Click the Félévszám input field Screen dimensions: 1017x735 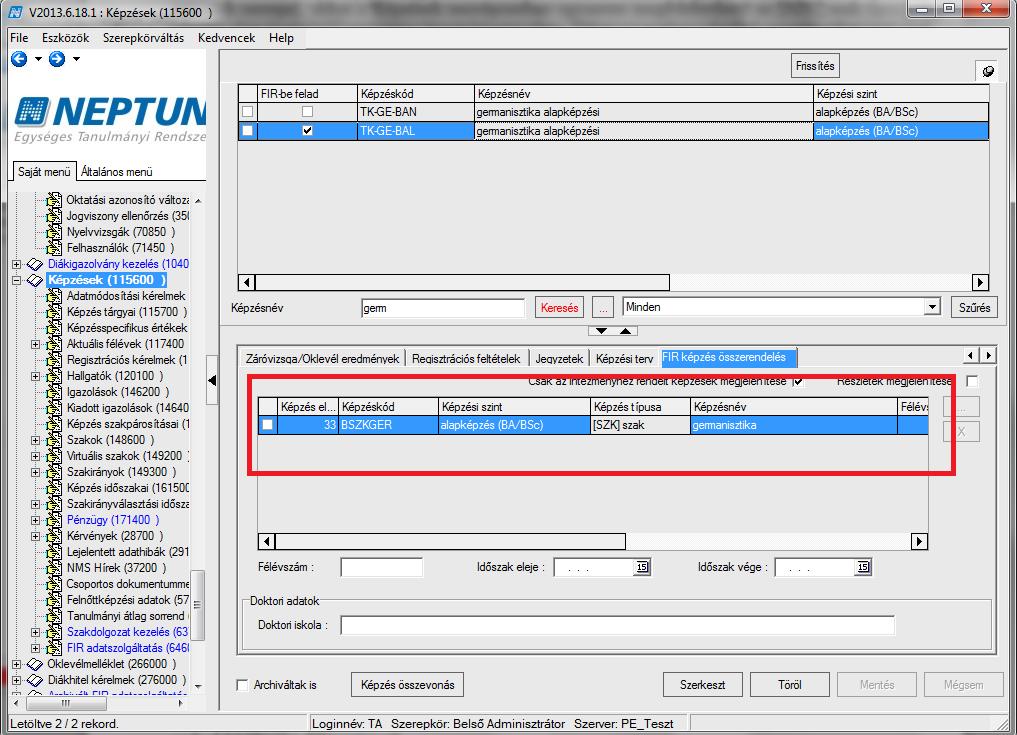point(381,567)
